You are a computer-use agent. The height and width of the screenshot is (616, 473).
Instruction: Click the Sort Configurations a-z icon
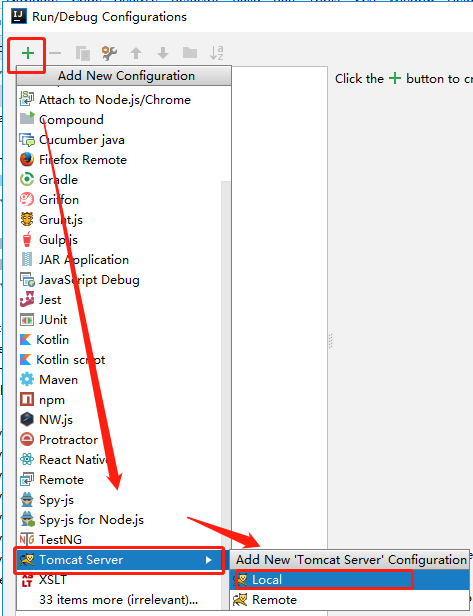pos(216,53)
